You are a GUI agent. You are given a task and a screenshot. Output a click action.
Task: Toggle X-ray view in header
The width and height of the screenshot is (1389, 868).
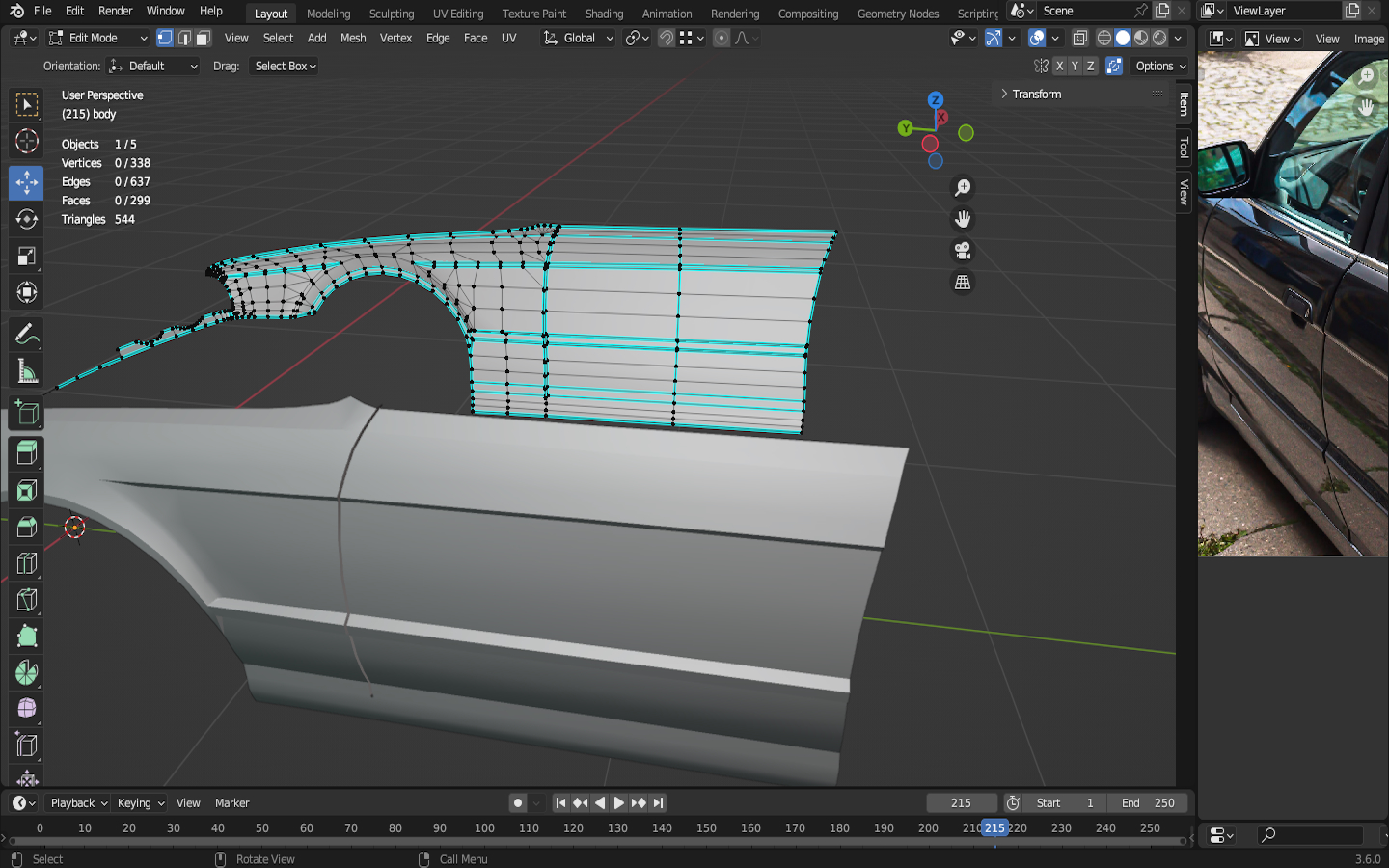click(x=1080, y=38)
